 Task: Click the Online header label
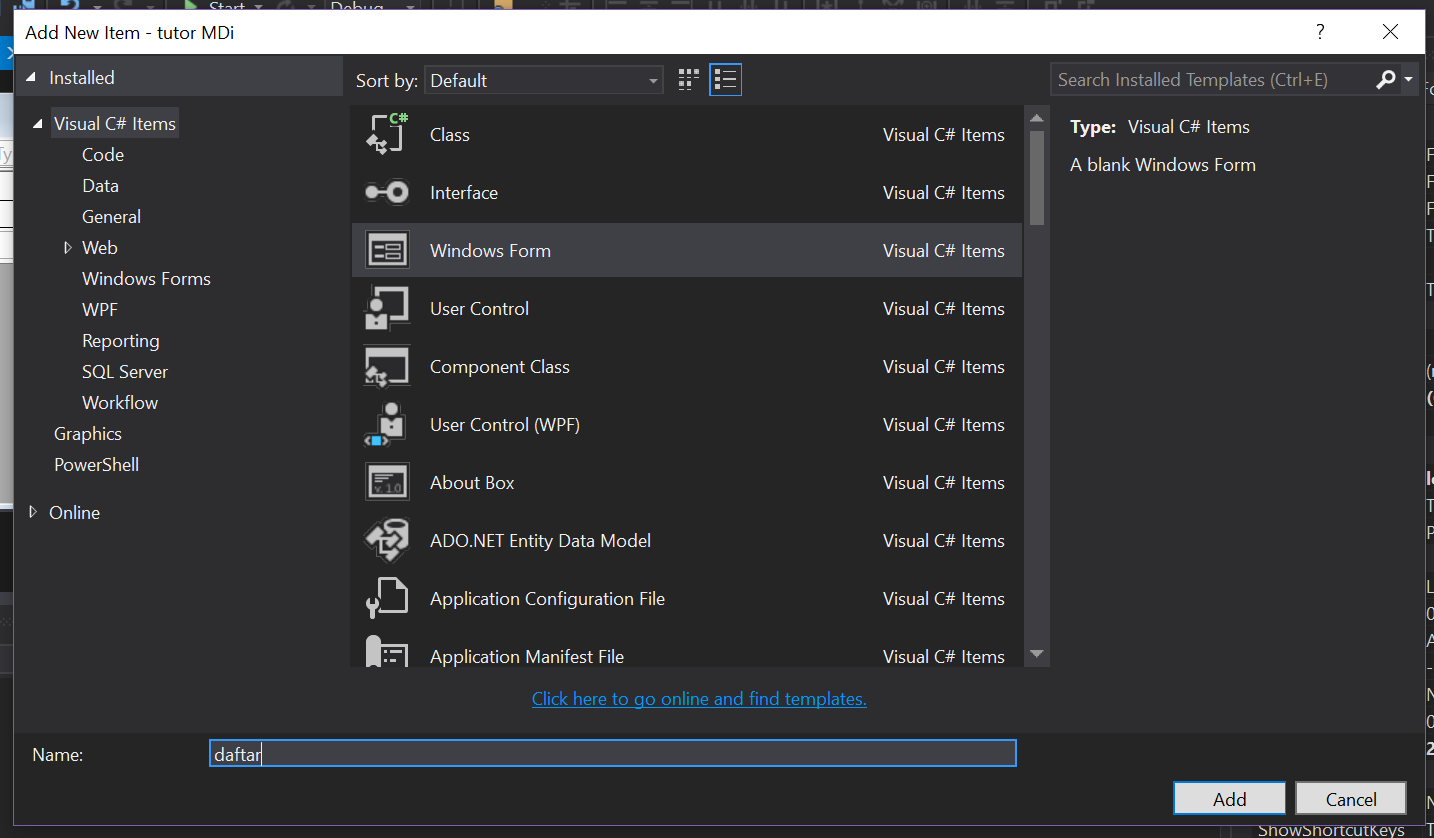point(75,512)
